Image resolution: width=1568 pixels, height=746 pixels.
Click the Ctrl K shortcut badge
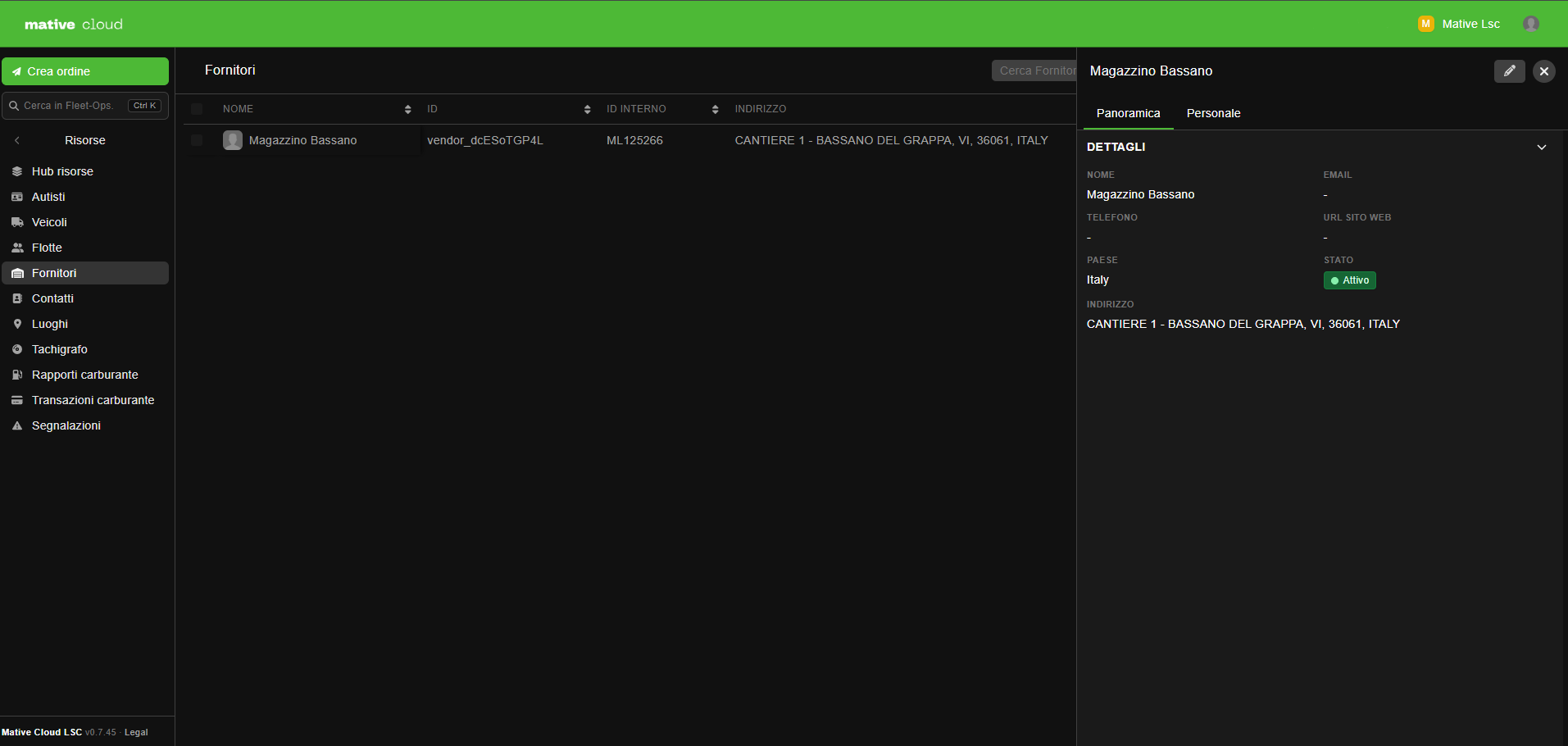click(x=144, y=106)
